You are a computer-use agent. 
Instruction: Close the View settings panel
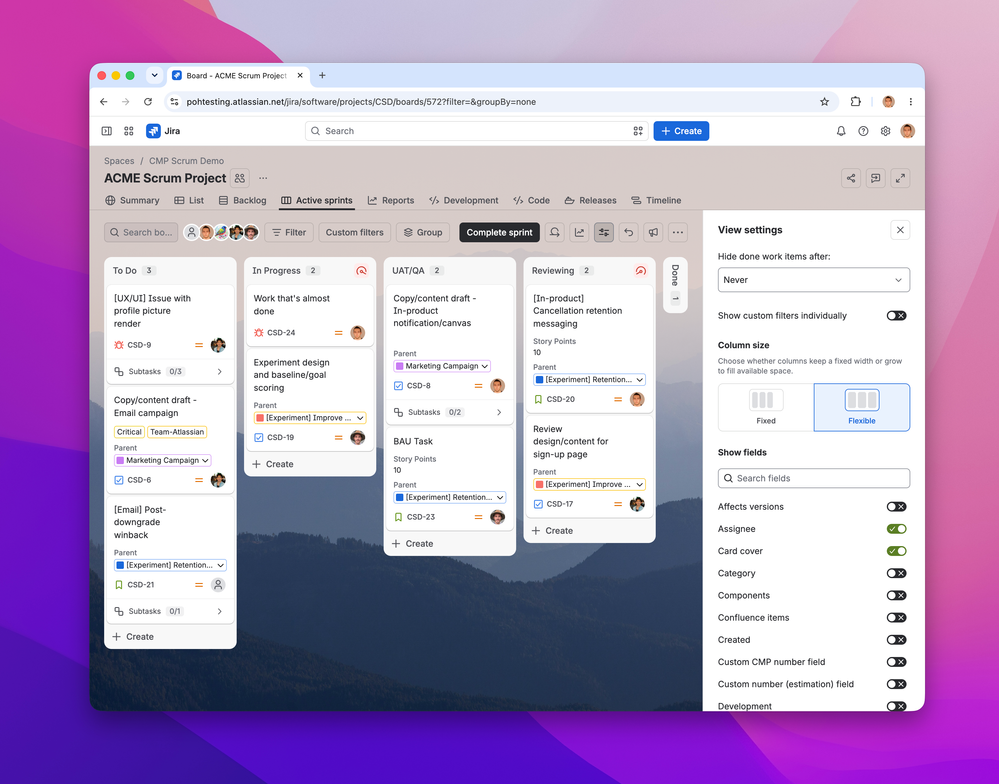coord(900,230)
